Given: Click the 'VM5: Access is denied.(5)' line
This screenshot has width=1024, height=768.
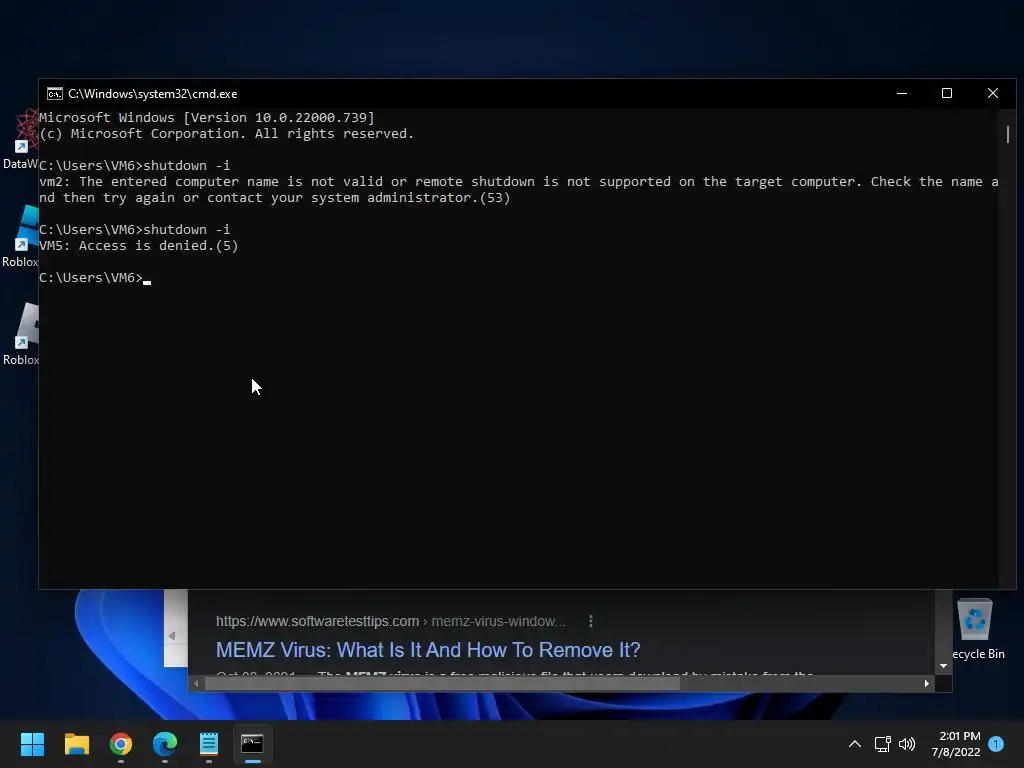Looking at the screenshot, I should 138,246.
